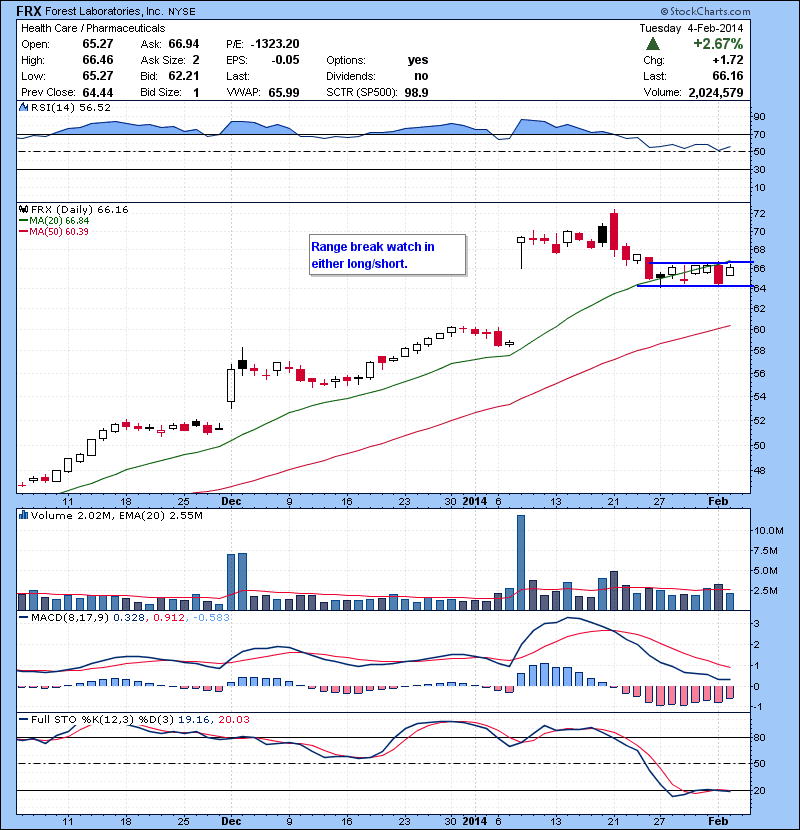Click the '2014' label on price chart axis
This screenshot has width=800, height=830.
pyautogui.click(x=474, y=501)
